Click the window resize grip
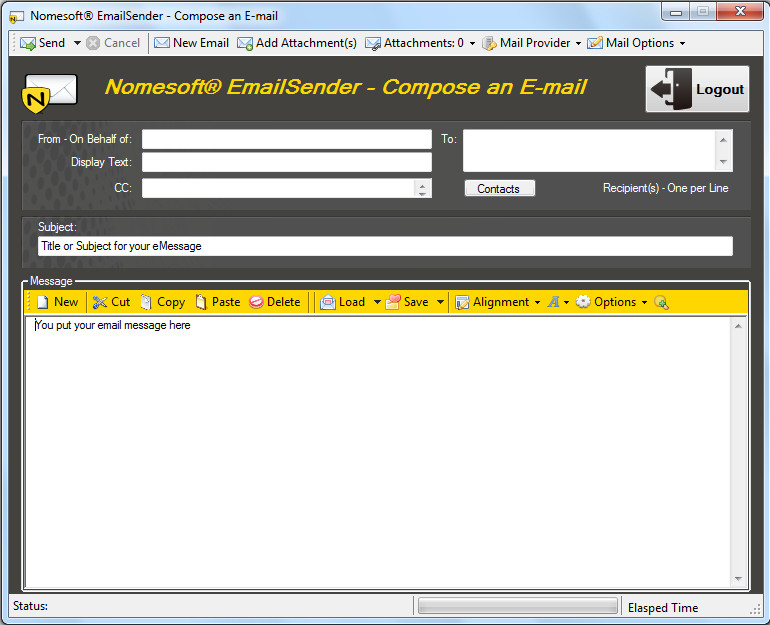 pos(755,610)
